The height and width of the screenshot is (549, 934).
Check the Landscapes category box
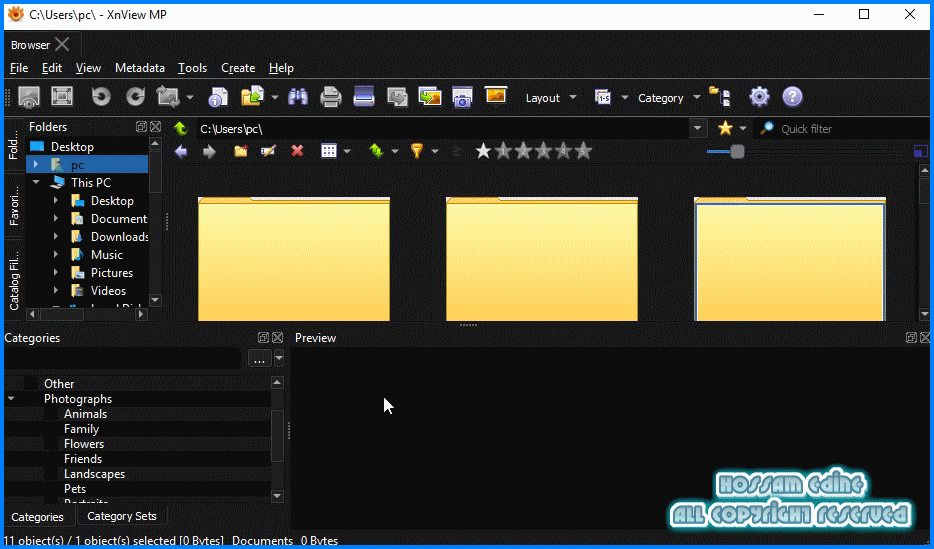pos(51,474)
